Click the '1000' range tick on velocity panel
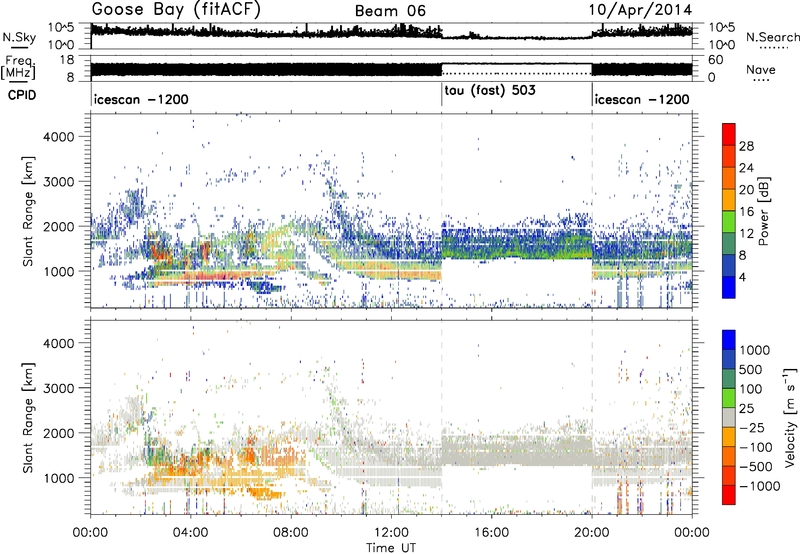 click(58, 478)
